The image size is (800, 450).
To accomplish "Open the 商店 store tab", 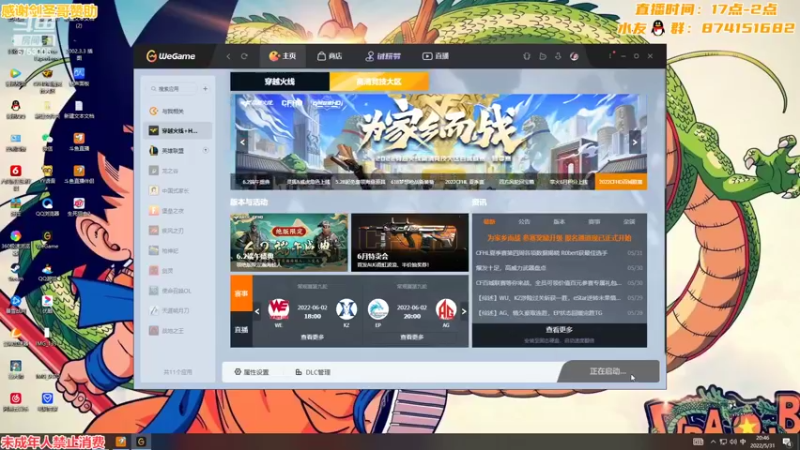I will (x=330, y=56).
